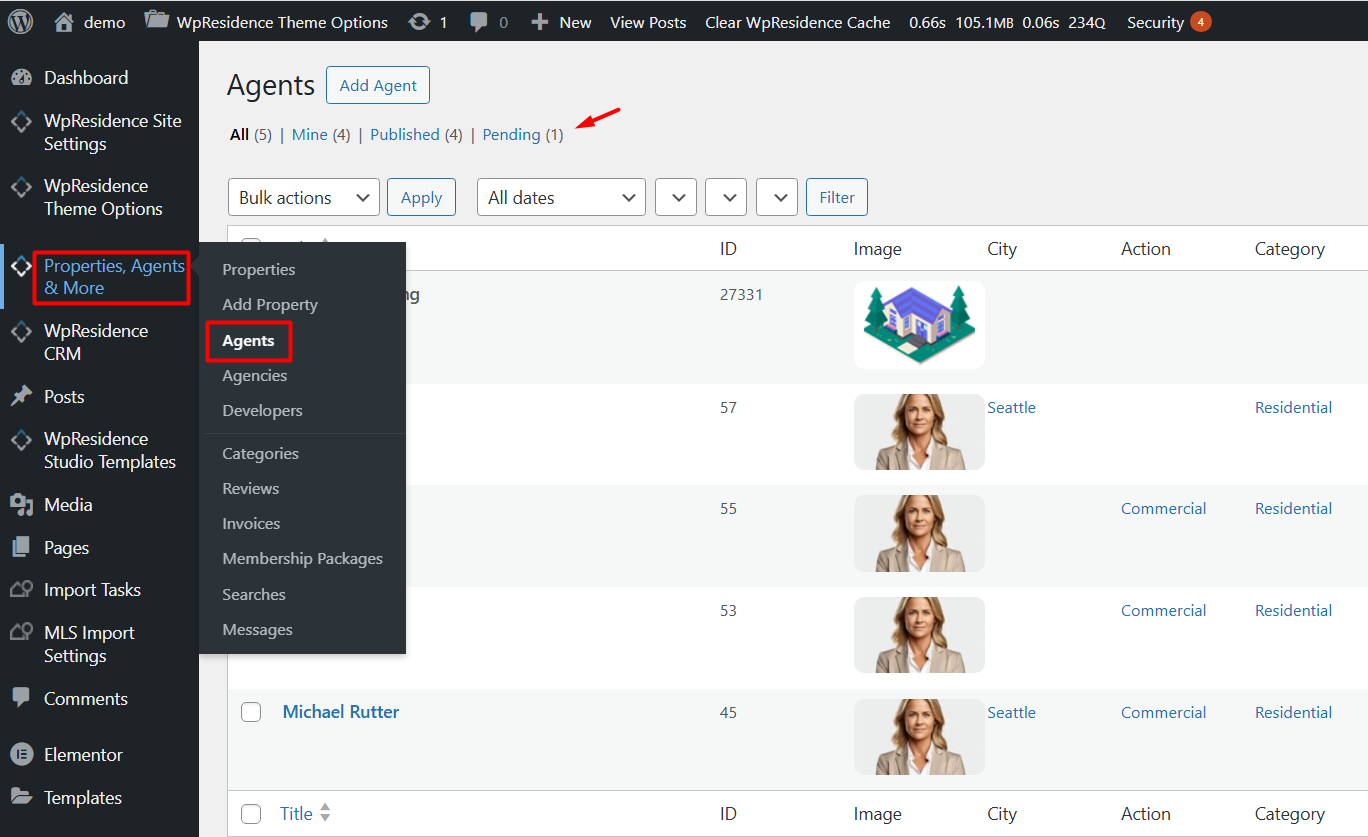Screen dimensions: 1368x837
Task: Choose Membership Packages from the submenu
Action: click(302, 559)
